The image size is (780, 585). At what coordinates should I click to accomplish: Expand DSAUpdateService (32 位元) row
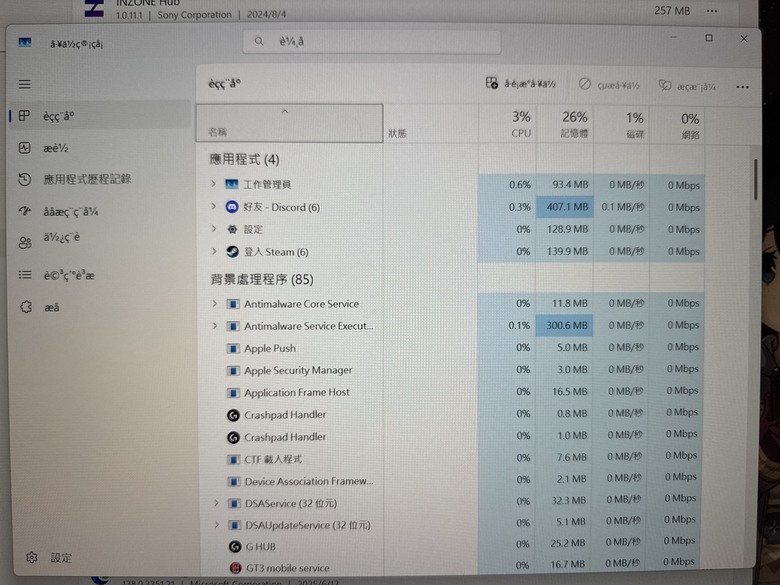click(217, 524)
